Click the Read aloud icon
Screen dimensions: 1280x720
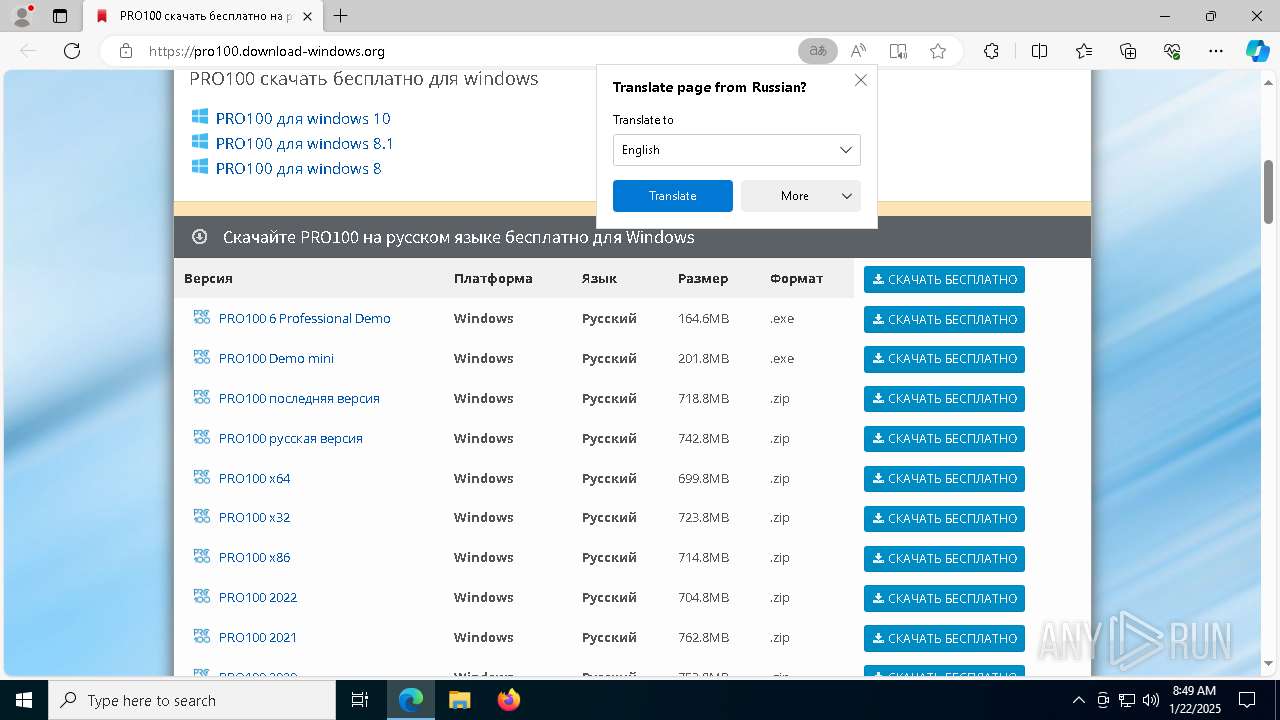[858, 51]
